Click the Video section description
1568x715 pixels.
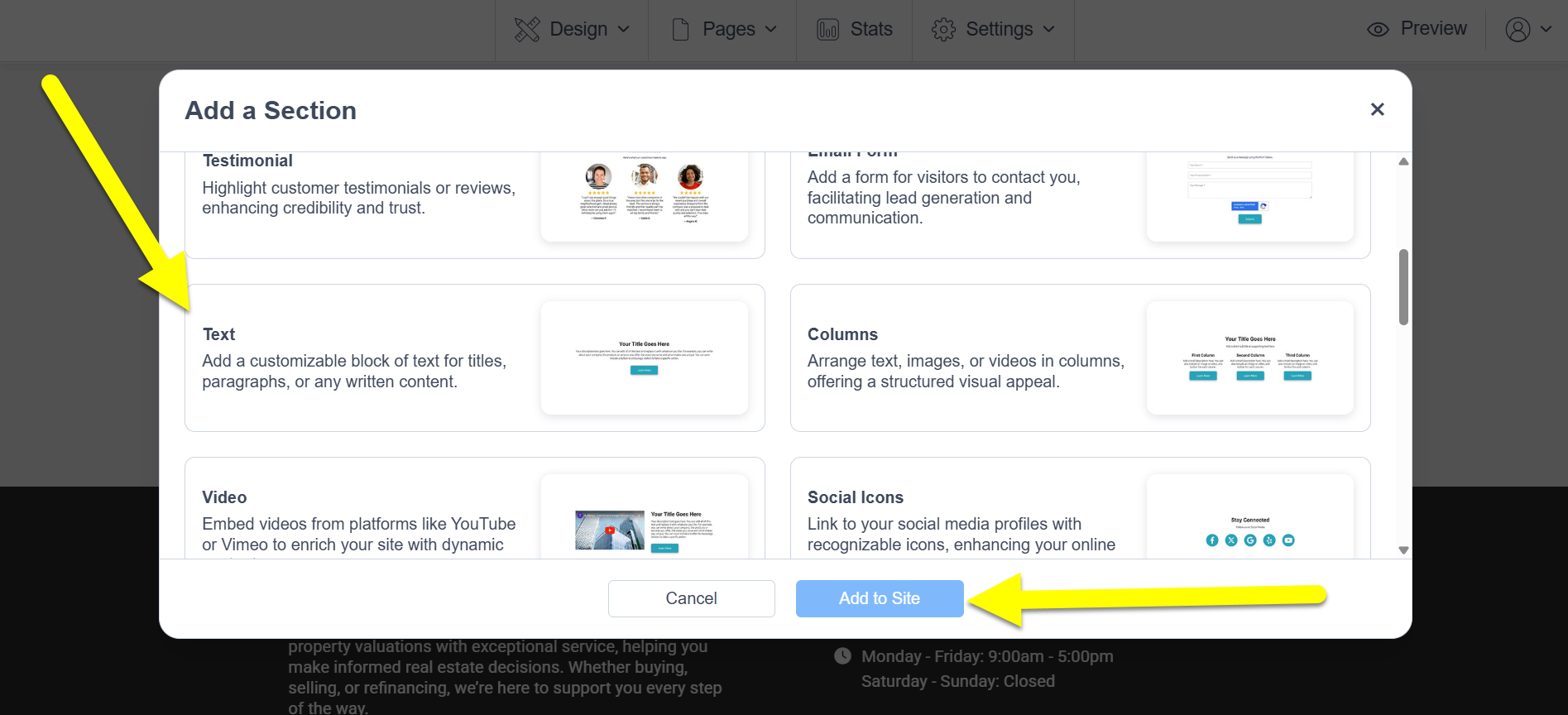pos(358,535)
